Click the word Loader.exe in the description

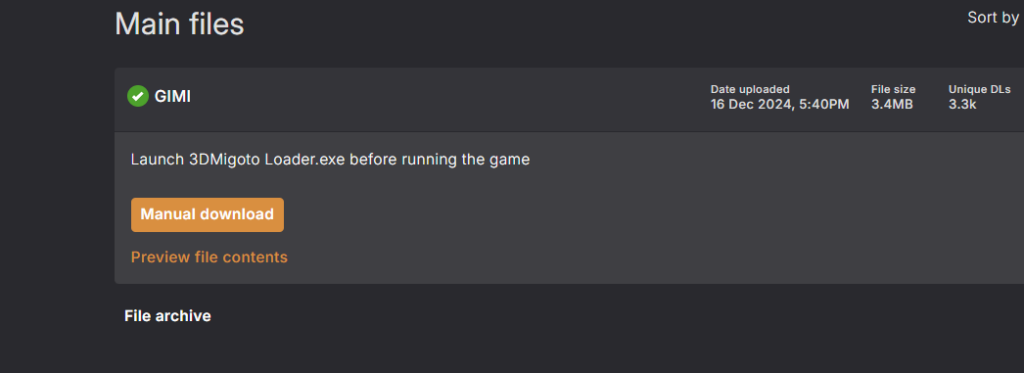304,159
